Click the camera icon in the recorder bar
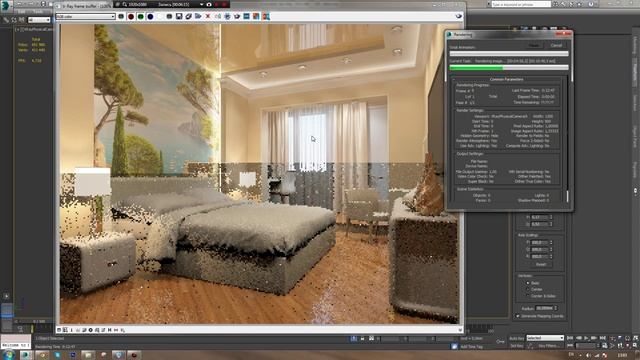640x360 pixels. click(209, 4)
